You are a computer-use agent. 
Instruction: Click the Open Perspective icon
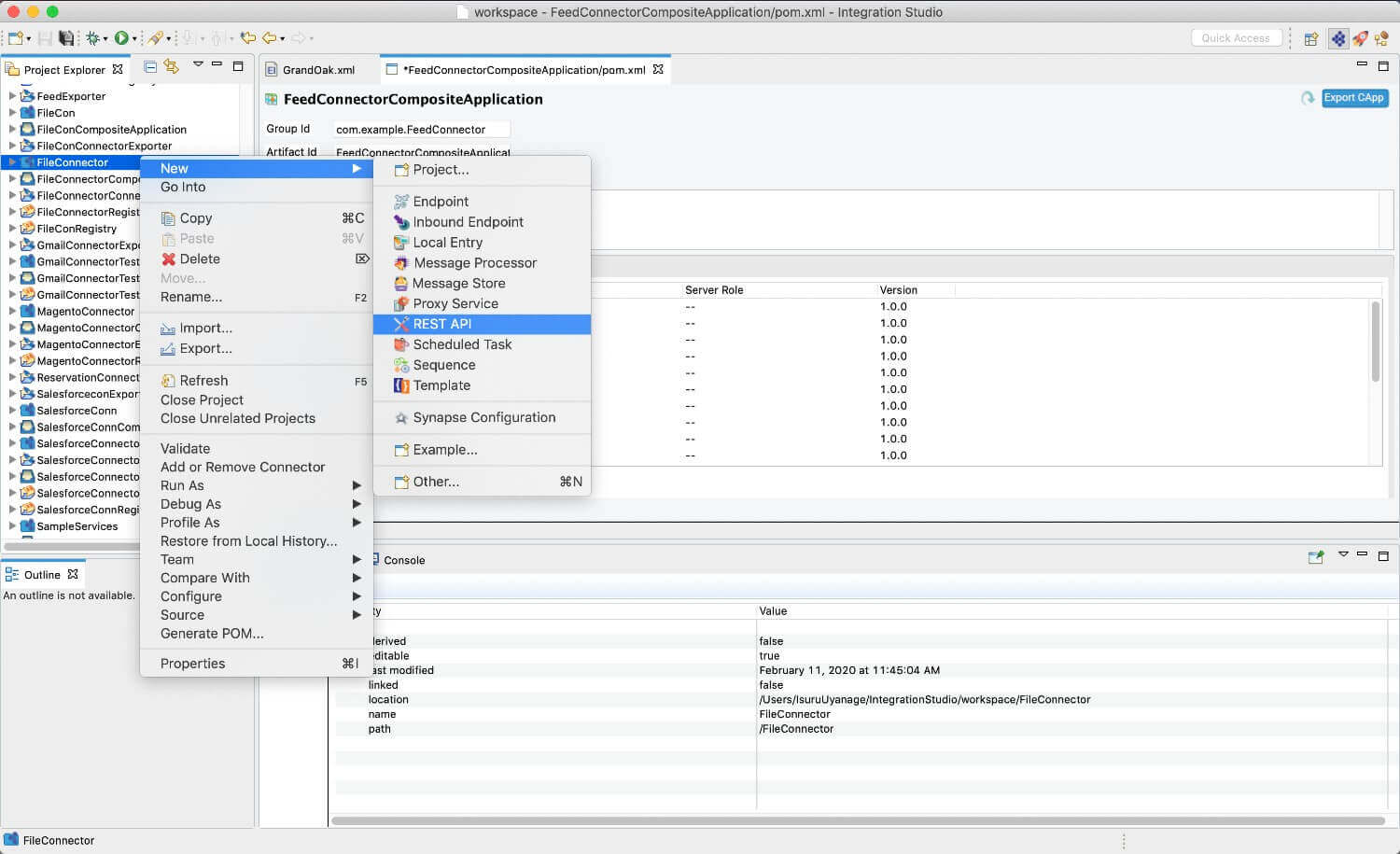pos(1311,38)
